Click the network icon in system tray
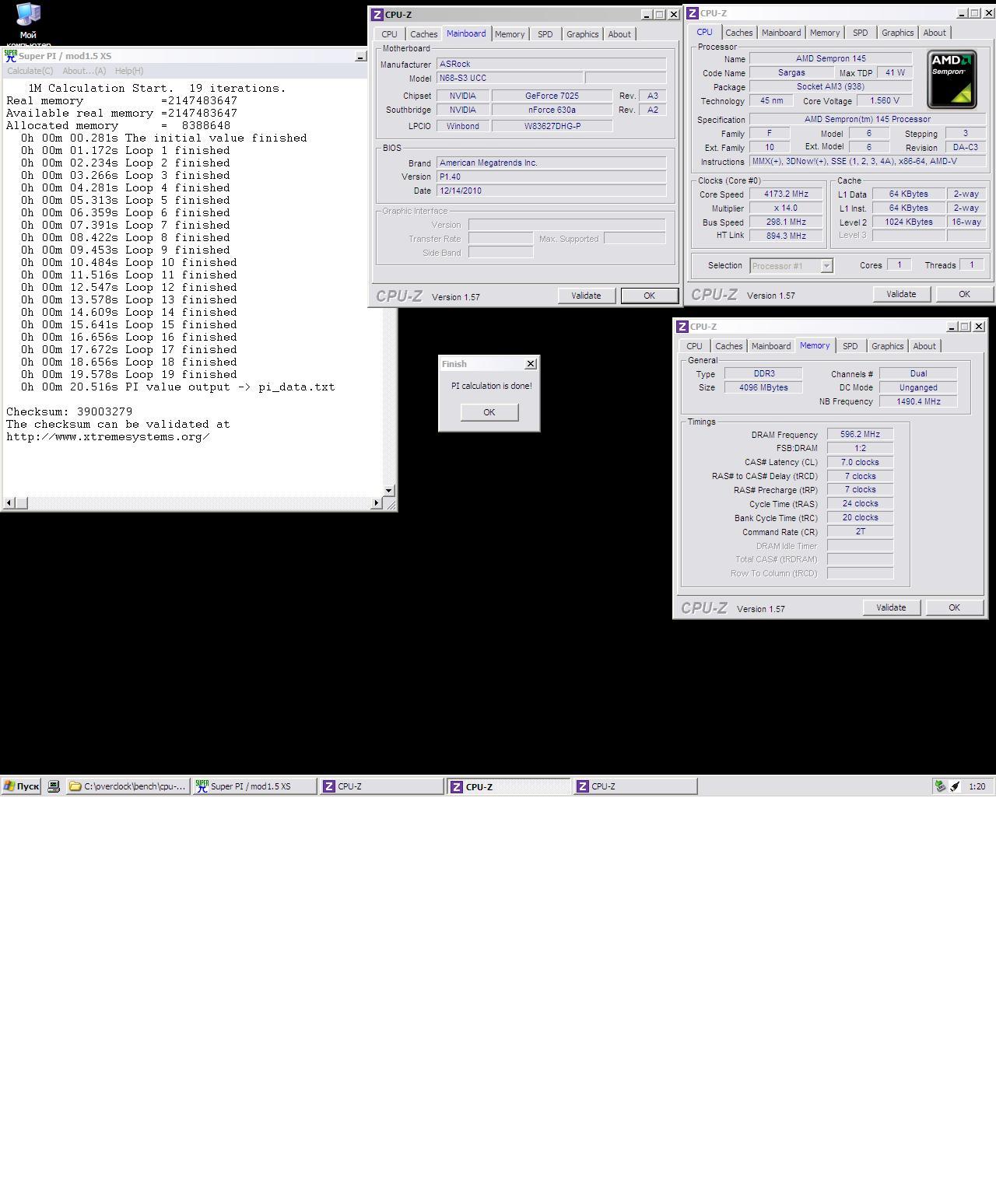Viewport: 996px width, 1204px height. tap(940, 786)
